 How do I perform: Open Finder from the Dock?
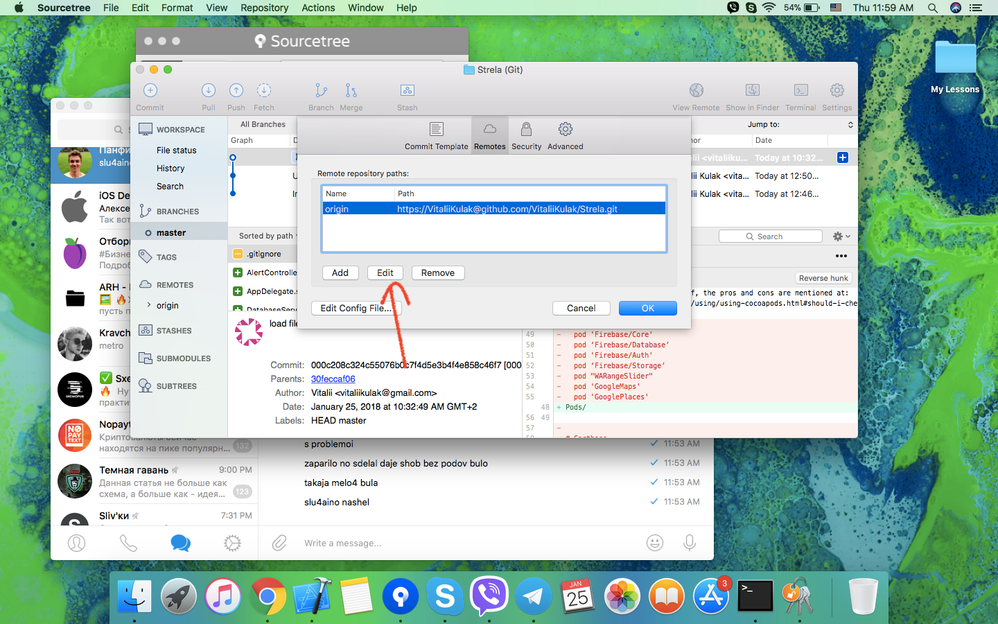point(135,597)
